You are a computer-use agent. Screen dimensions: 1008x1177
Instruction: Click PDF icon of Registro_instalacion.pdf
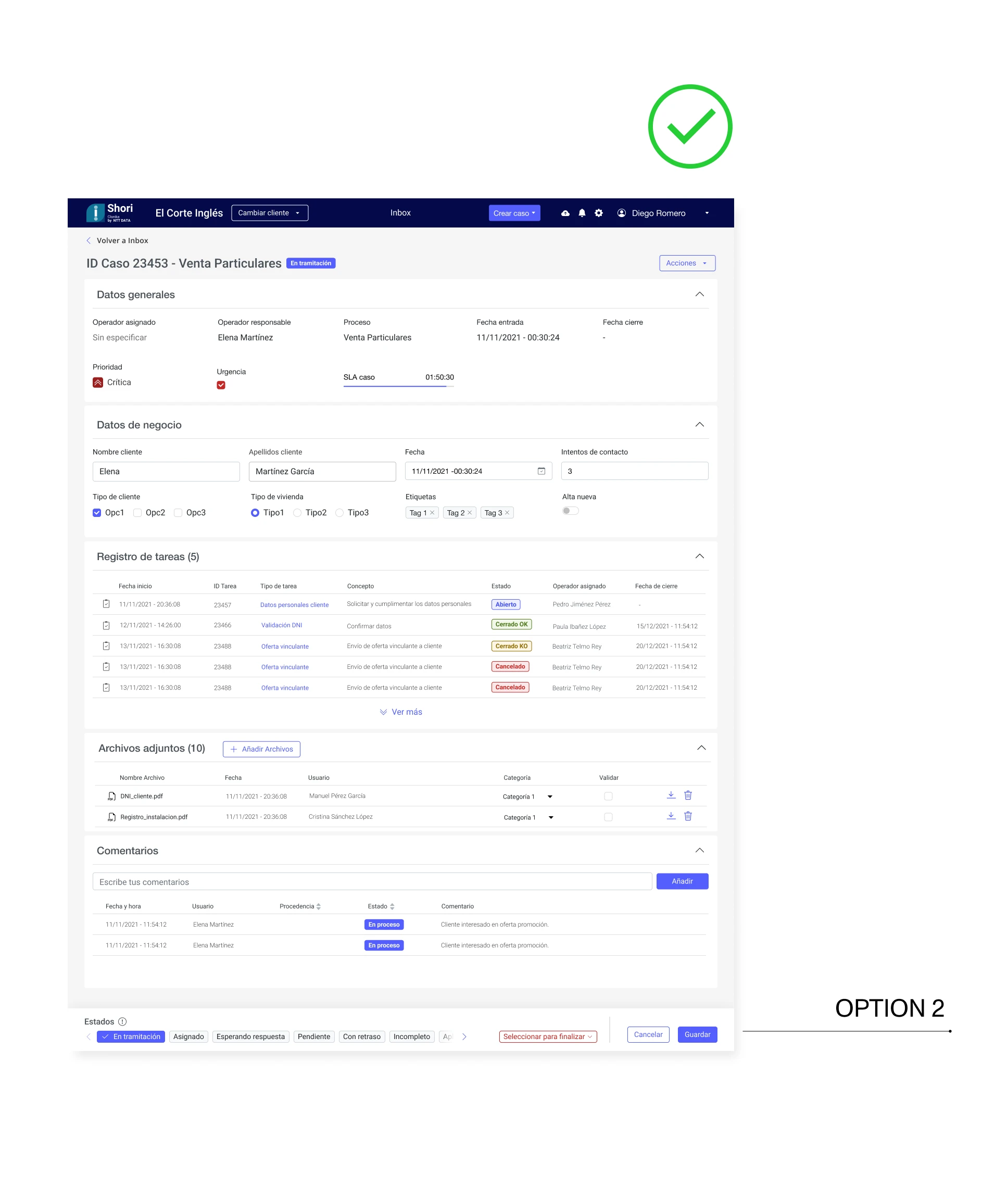(112, 817)
